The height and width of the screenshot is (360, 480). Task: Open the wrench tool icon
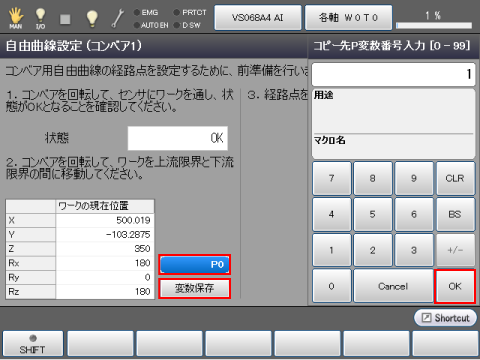tap(118, 18)
